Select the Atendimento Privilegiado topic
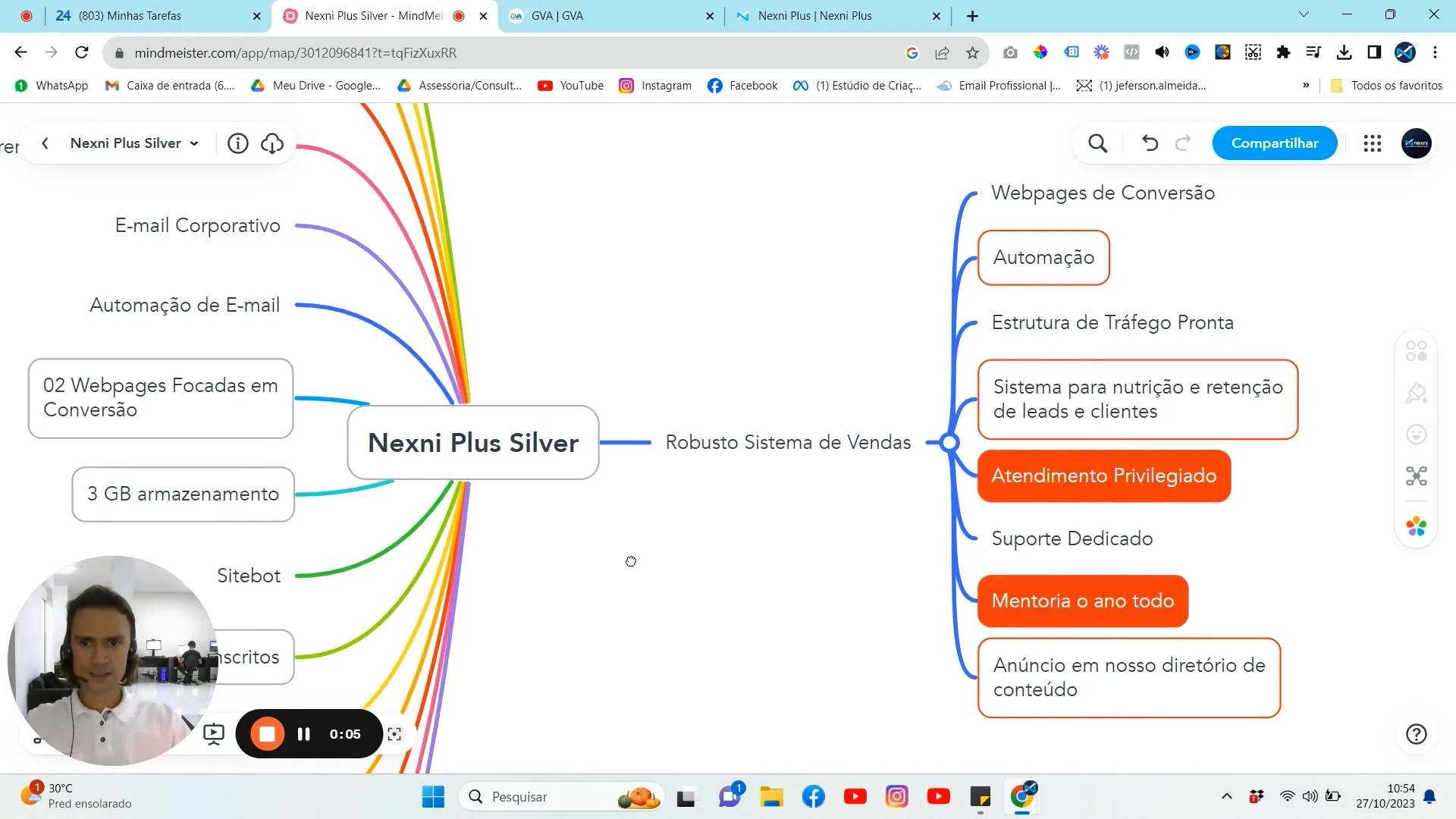The height and width of the screenshot is (819, 1456). coord(1103,475)
